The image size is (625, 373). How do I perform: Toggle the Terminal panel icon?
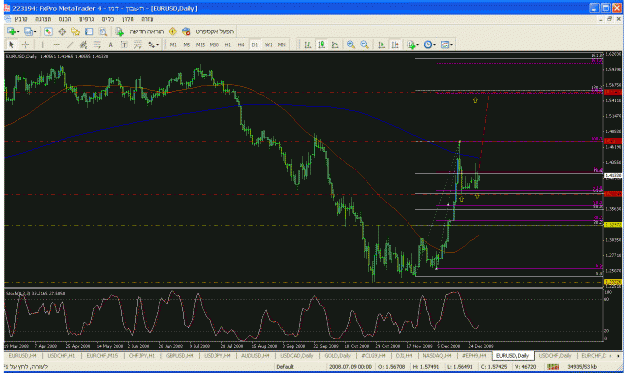89,31
